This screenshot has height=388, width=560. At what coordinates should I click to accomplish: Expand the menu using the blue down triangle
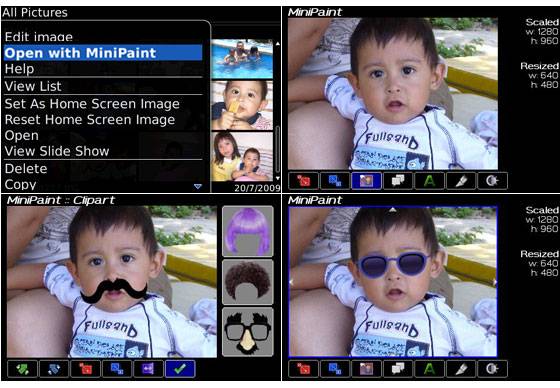pyautogui.click(x=198, y=186)
